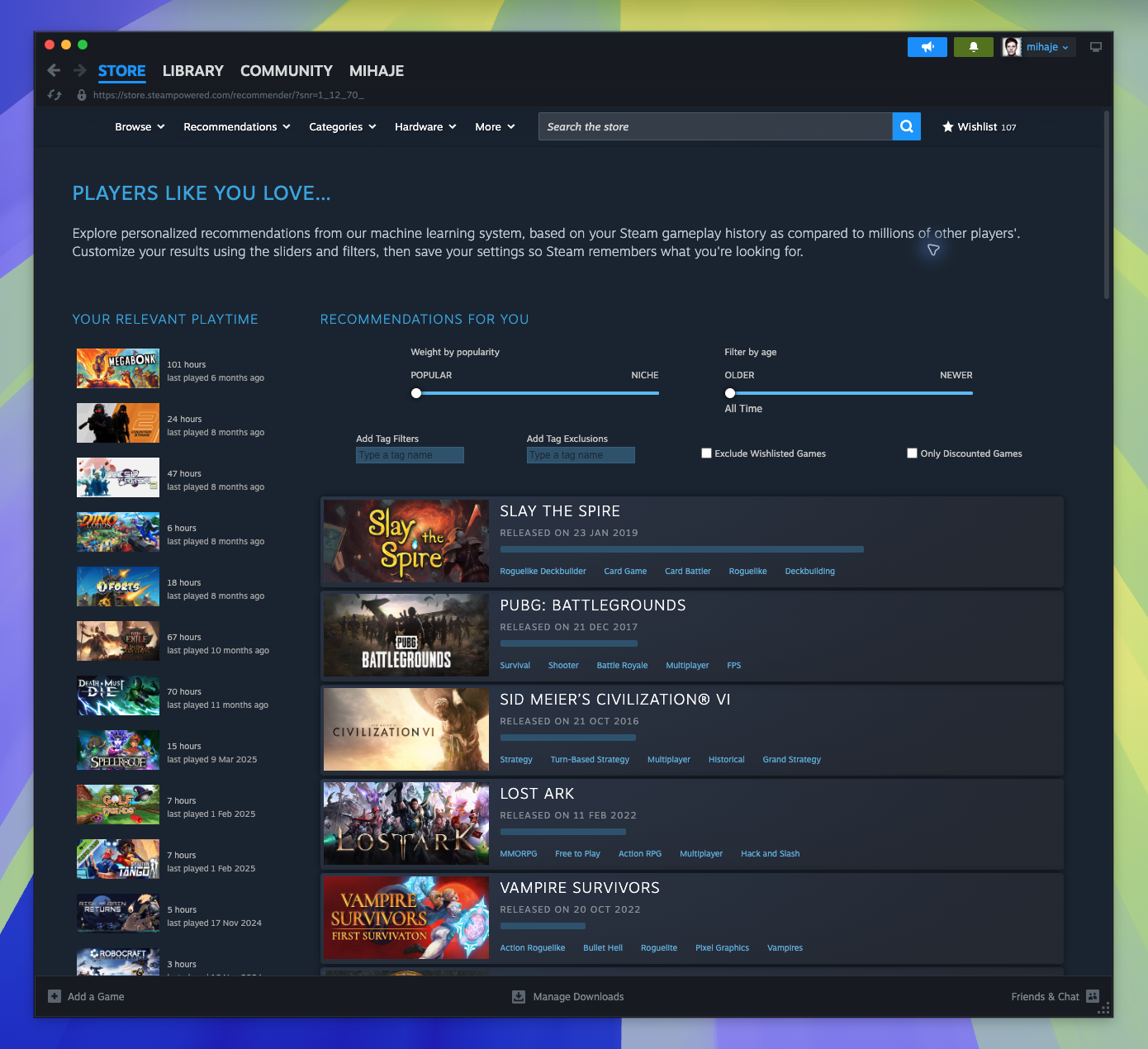Open the Friends & Chat icon
Viewport: 1148px width, 1049px height.
[x=1093, y=996]
